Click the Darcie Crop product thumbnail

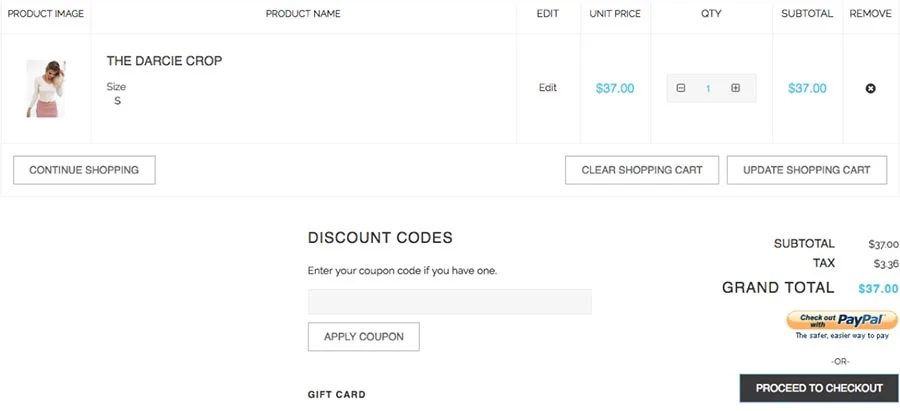46,88
